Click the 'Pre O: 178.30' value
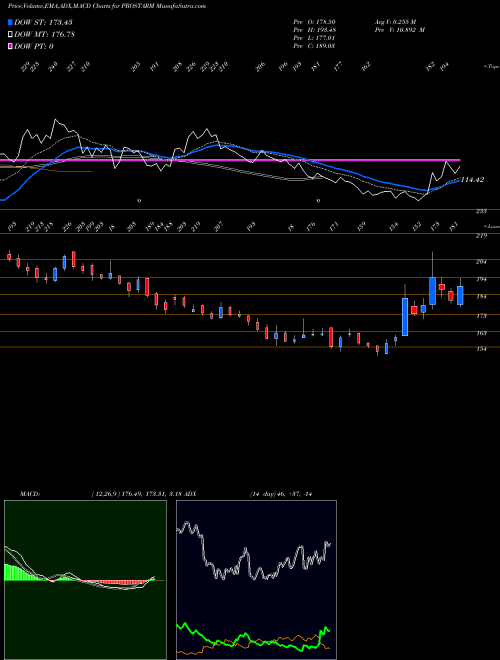This screenshot has height=660, width=500. click(x=314, y=22)
